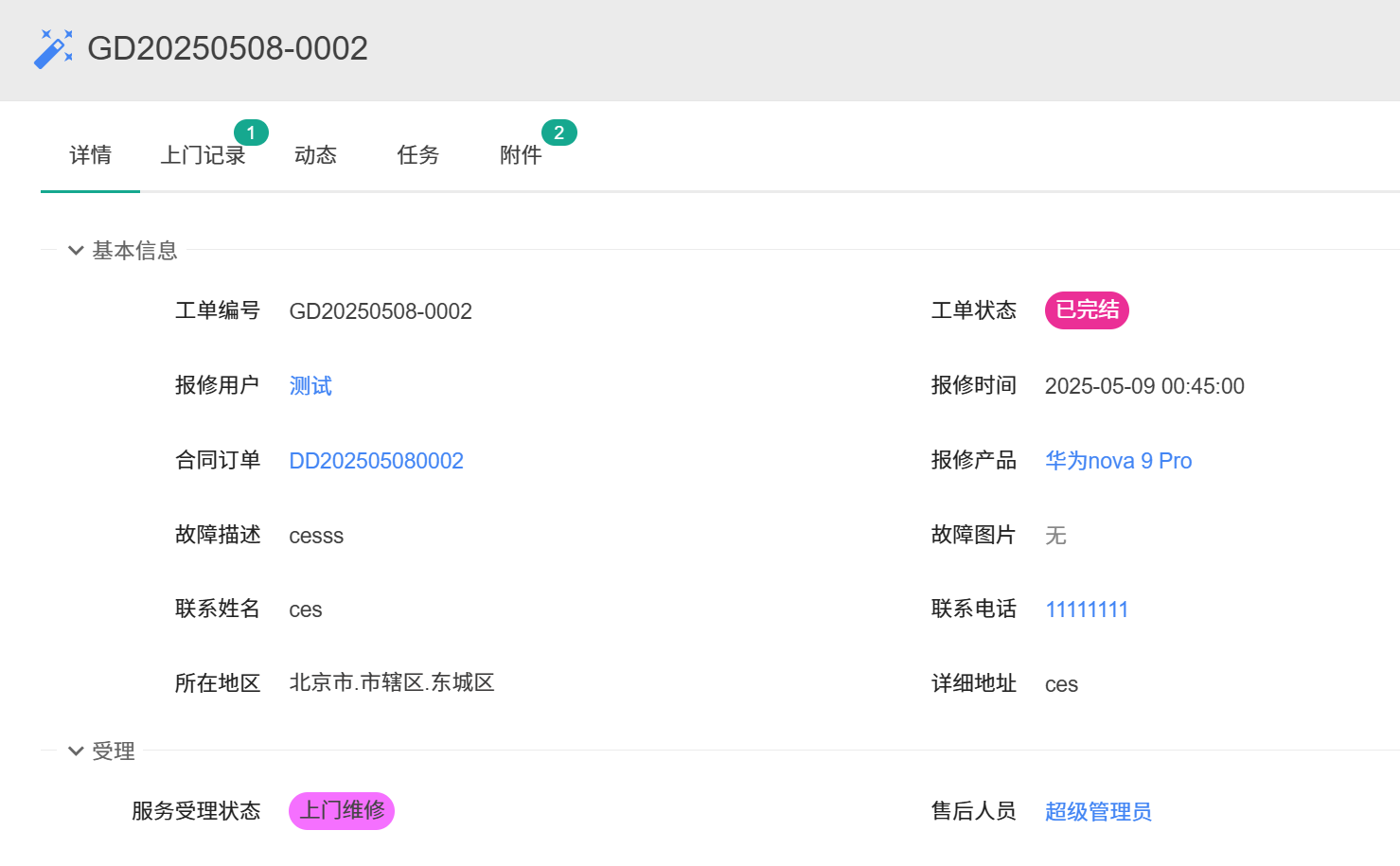The image size is (1400, 866).
Task: Open contract order DD202505080002
Action: (376, 461)
